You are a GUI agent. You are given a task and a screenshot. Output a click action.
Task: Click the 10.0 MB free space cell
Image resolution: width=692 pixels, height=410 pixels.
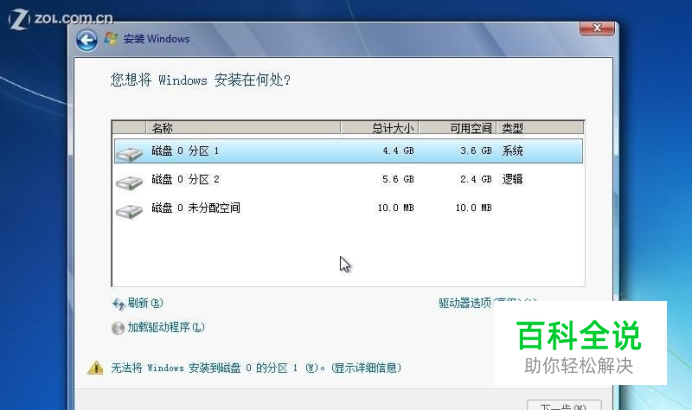(474, 207)
